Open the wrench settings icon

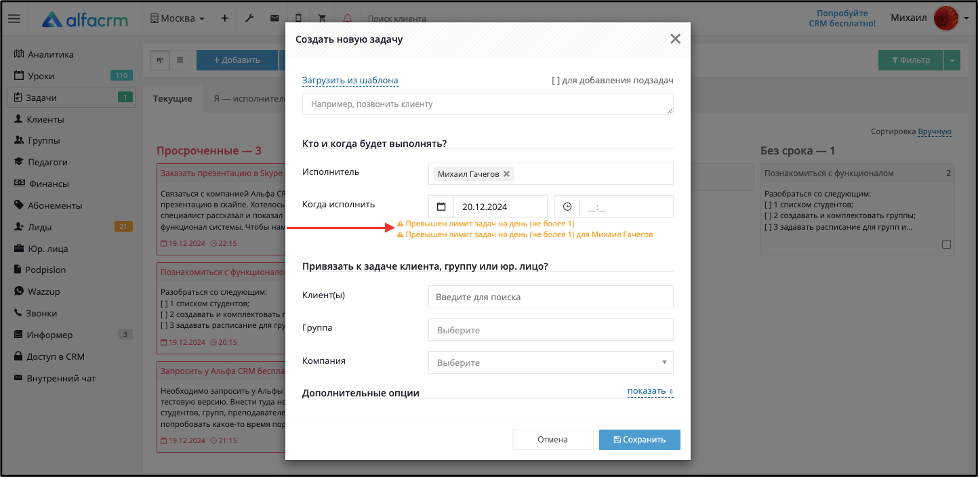pyautogui.click(x=249, y=19)
